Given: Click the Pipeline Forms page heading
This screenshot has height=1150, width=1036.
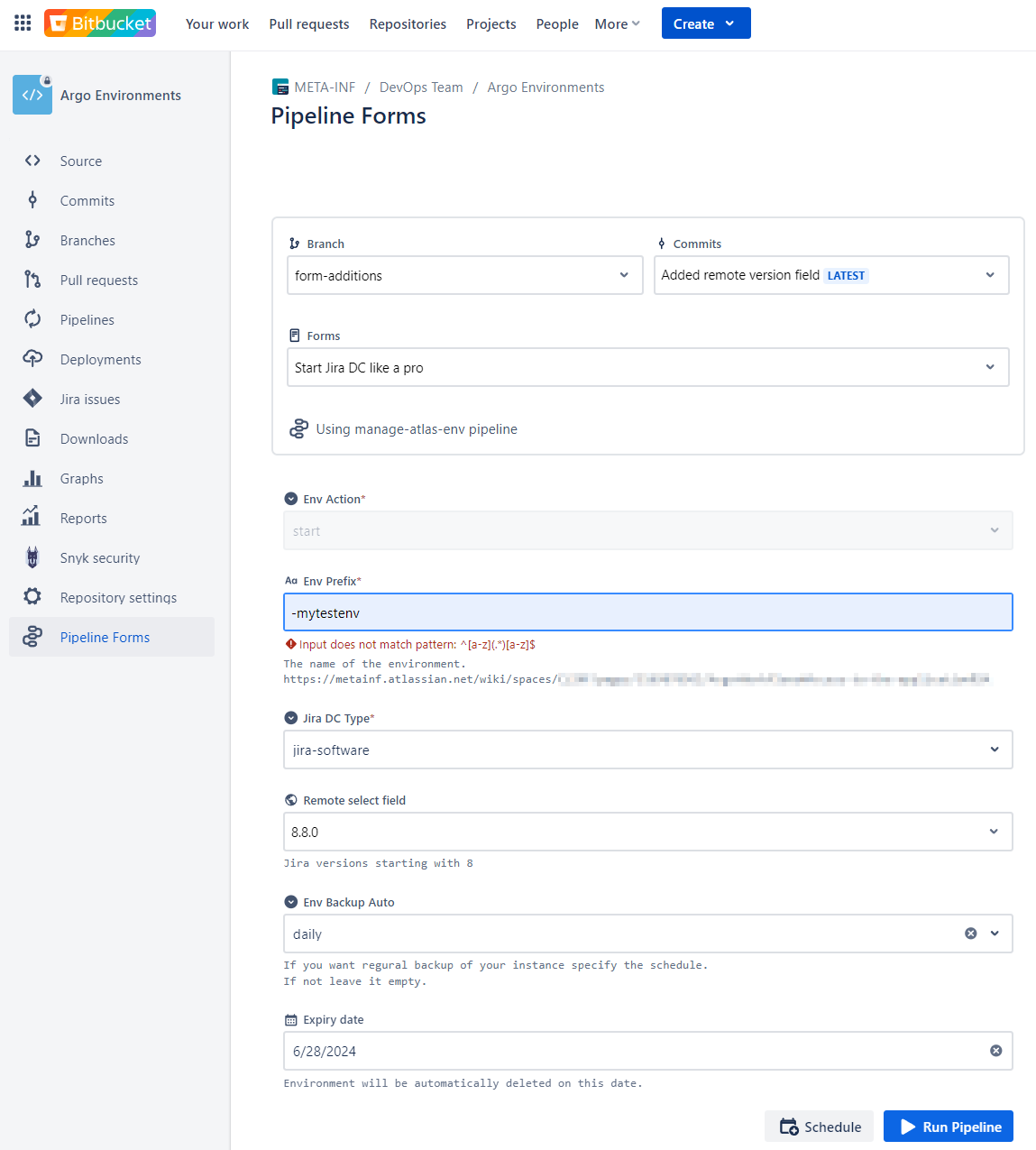Looking at the screenshot, I should click(348, 116).
